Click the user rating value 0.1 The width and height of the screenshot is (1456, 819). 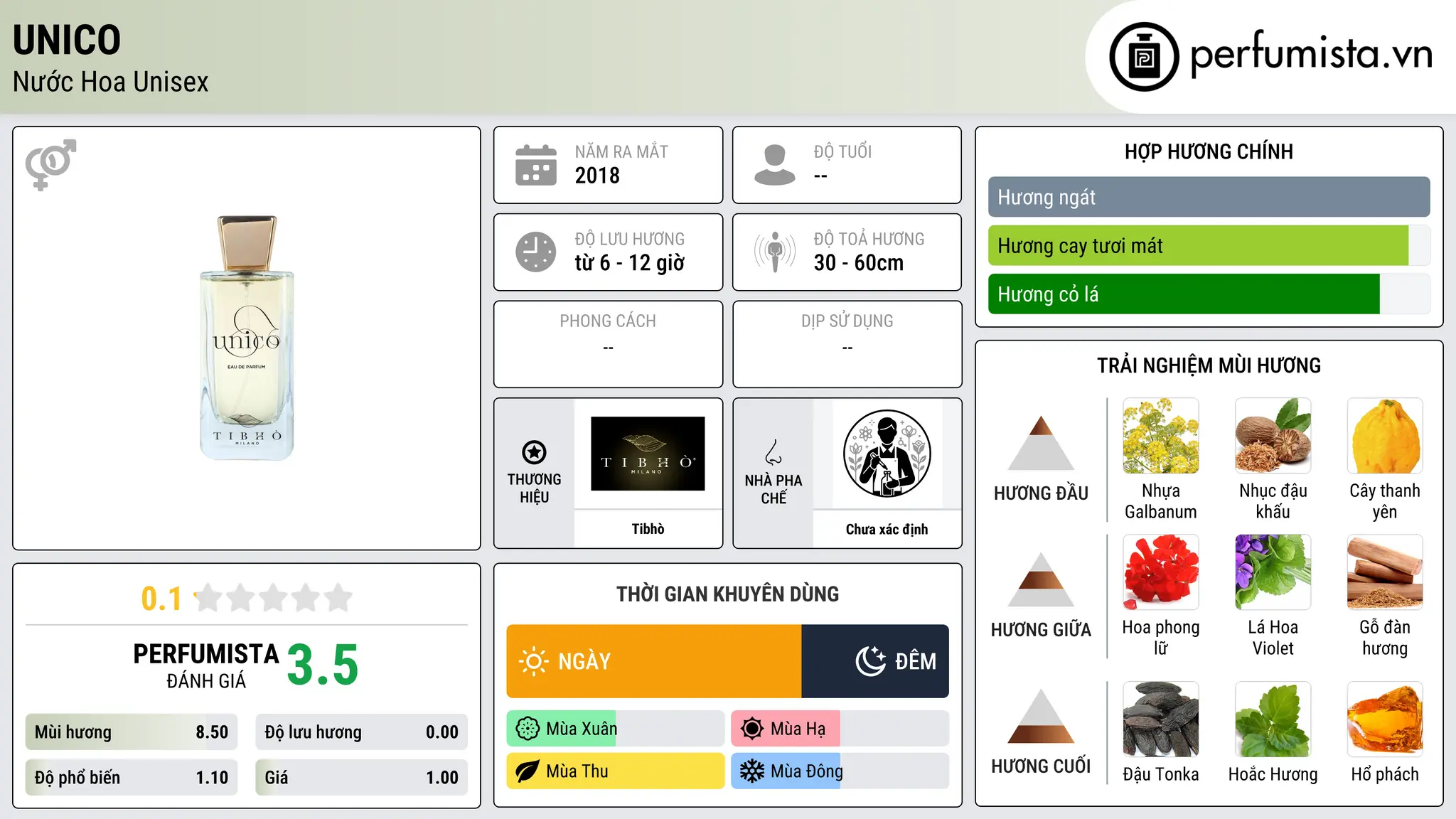pos(161,599)
